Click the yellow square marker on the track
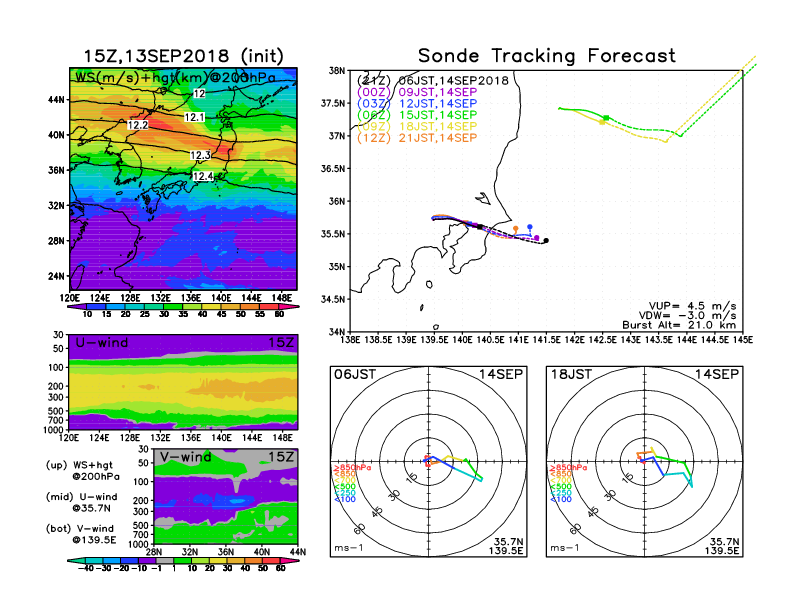This screenshot has height=612, width=792. (602, 122)
